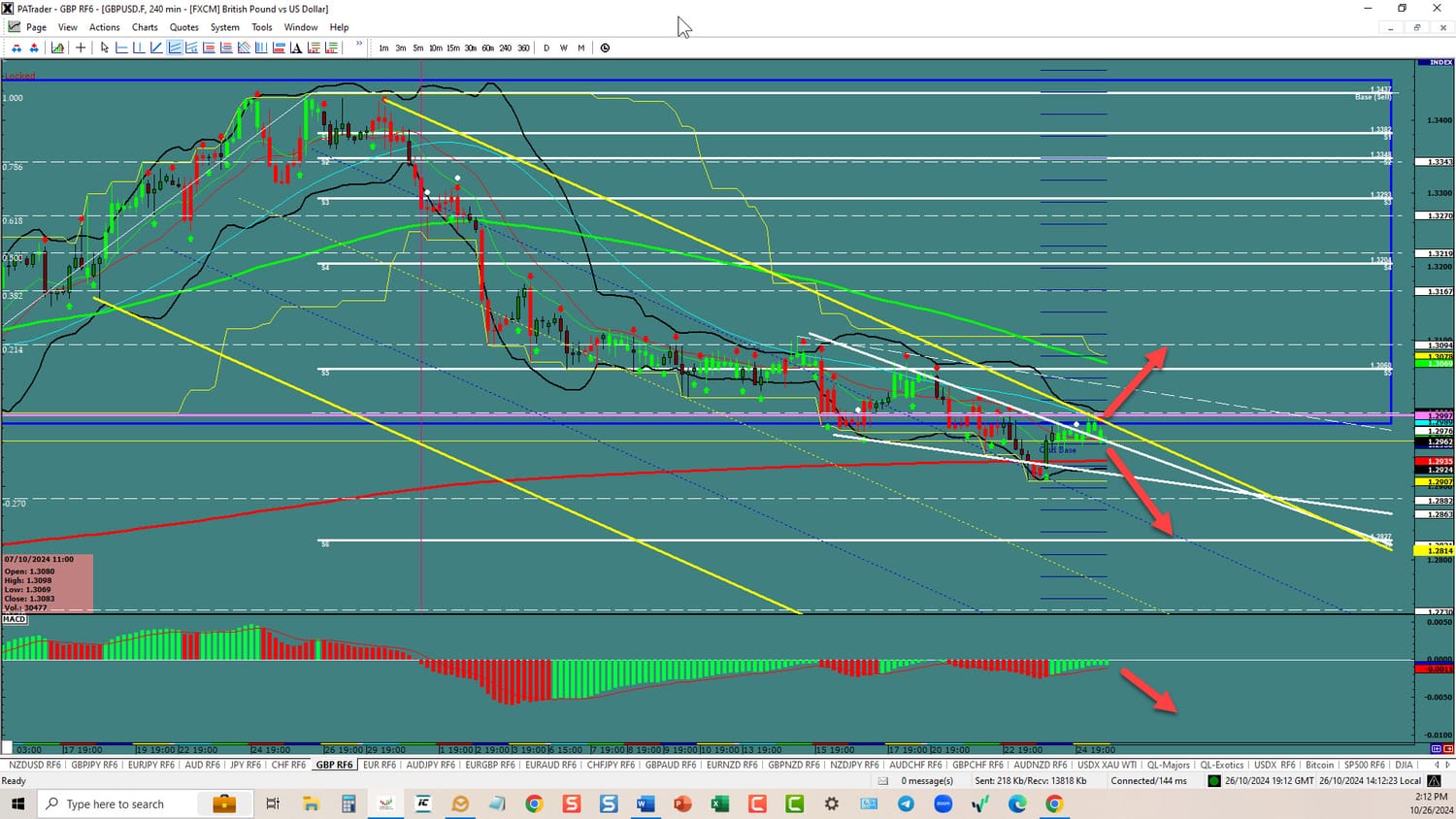
Task: Switch to the GBPAUD RF6 tab
Action: [x=671, y=765]
